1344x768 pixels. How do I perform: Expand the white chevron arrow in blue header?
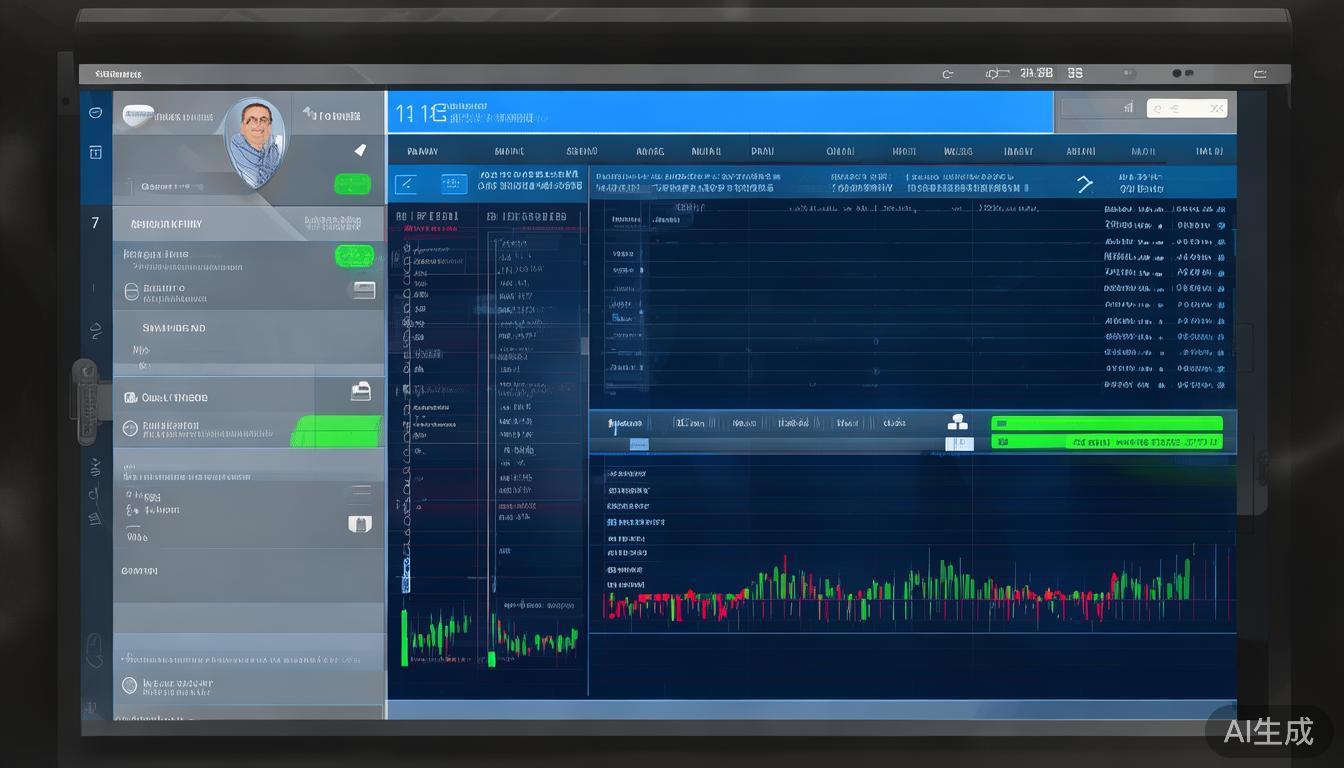[x=1085, y=184]
